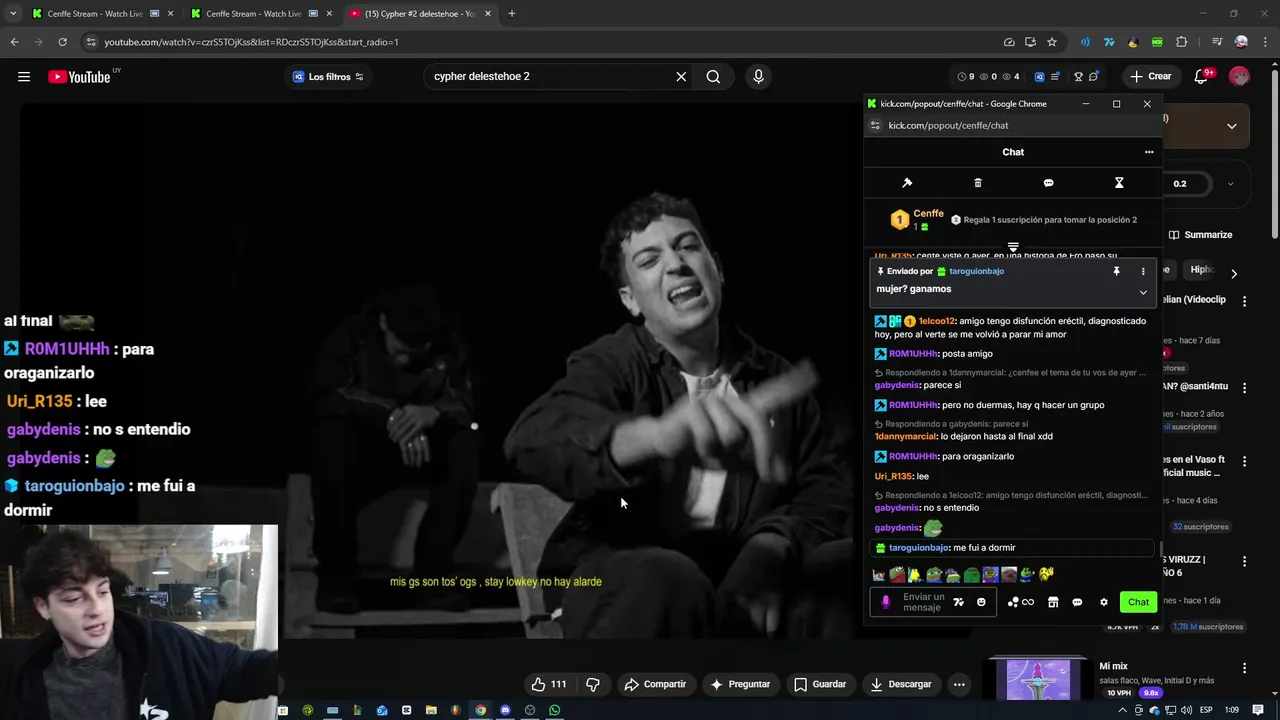Open Chrome media controls icon
Image resolution: width=1280 pixels, height=720 pixels.
(1217, 42)
